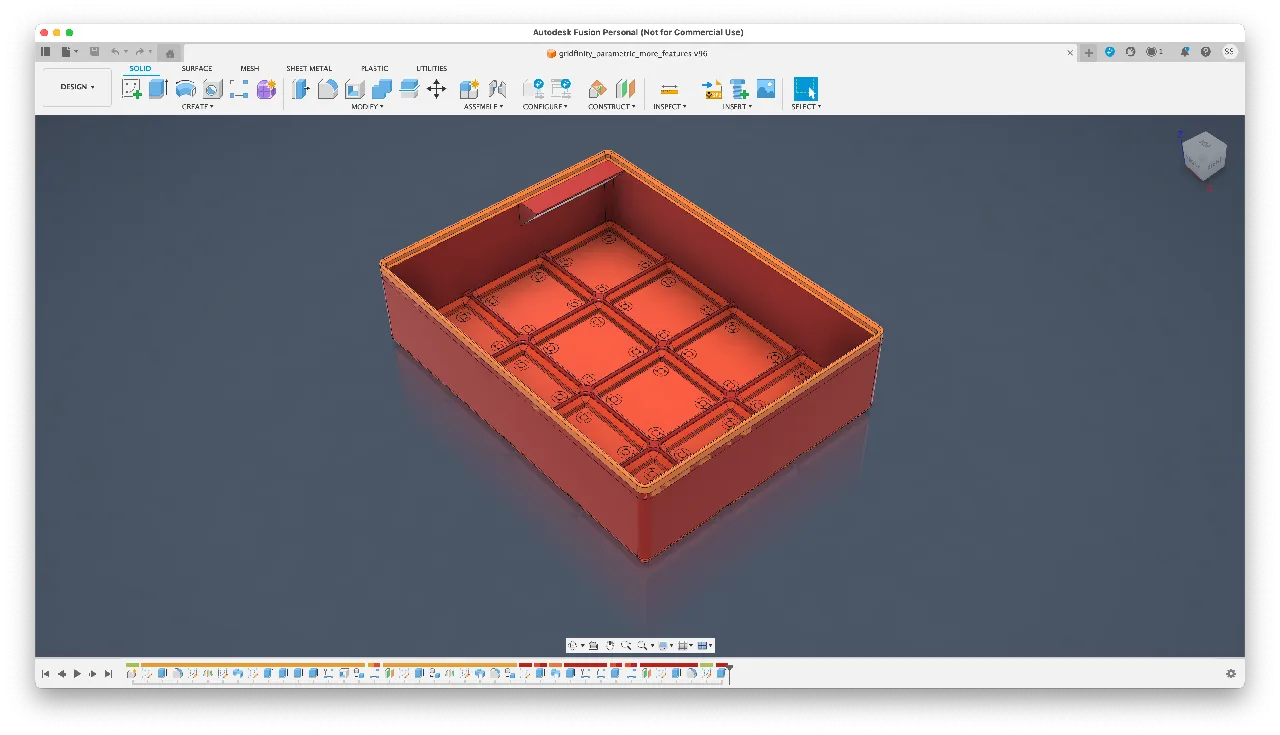The image size is (1280, 735).
Task: Open the SURFACE ribbon tab
Action: click(196, 68)
